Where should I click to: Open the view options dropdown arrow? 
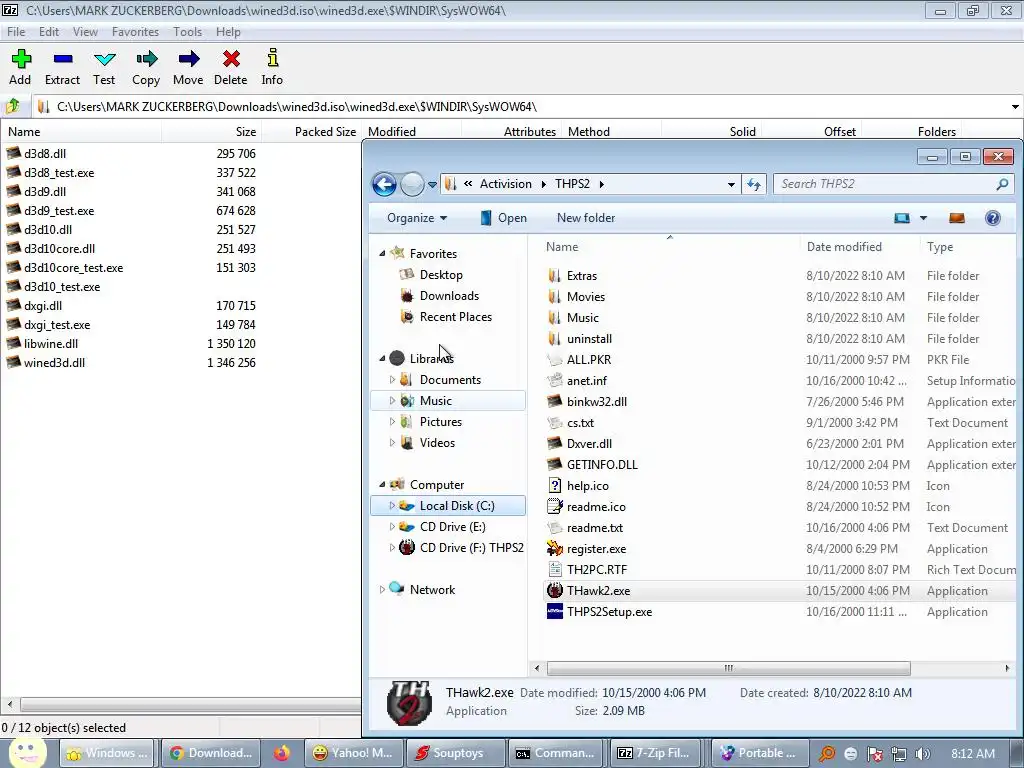[x=923, y=218]
